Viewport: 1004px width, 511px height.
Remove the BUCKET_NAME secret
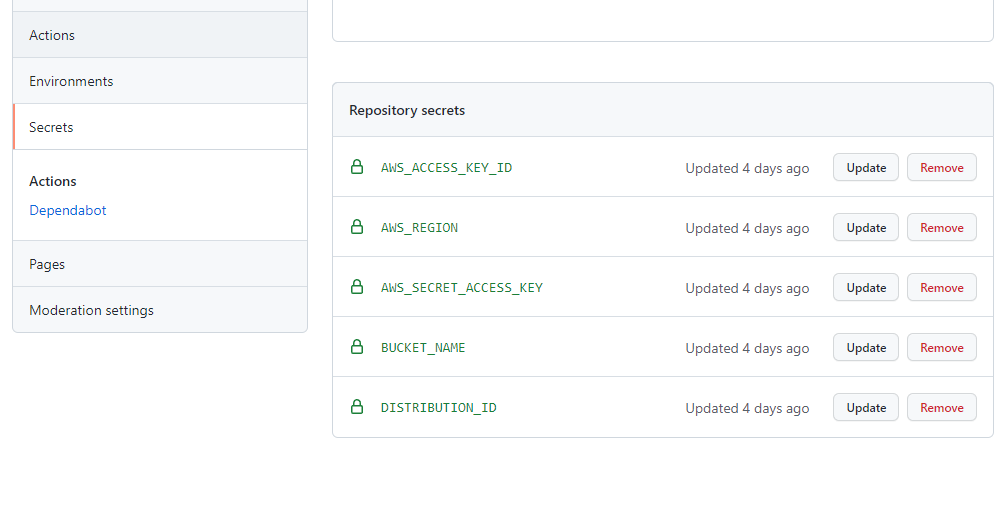point(941,348)
